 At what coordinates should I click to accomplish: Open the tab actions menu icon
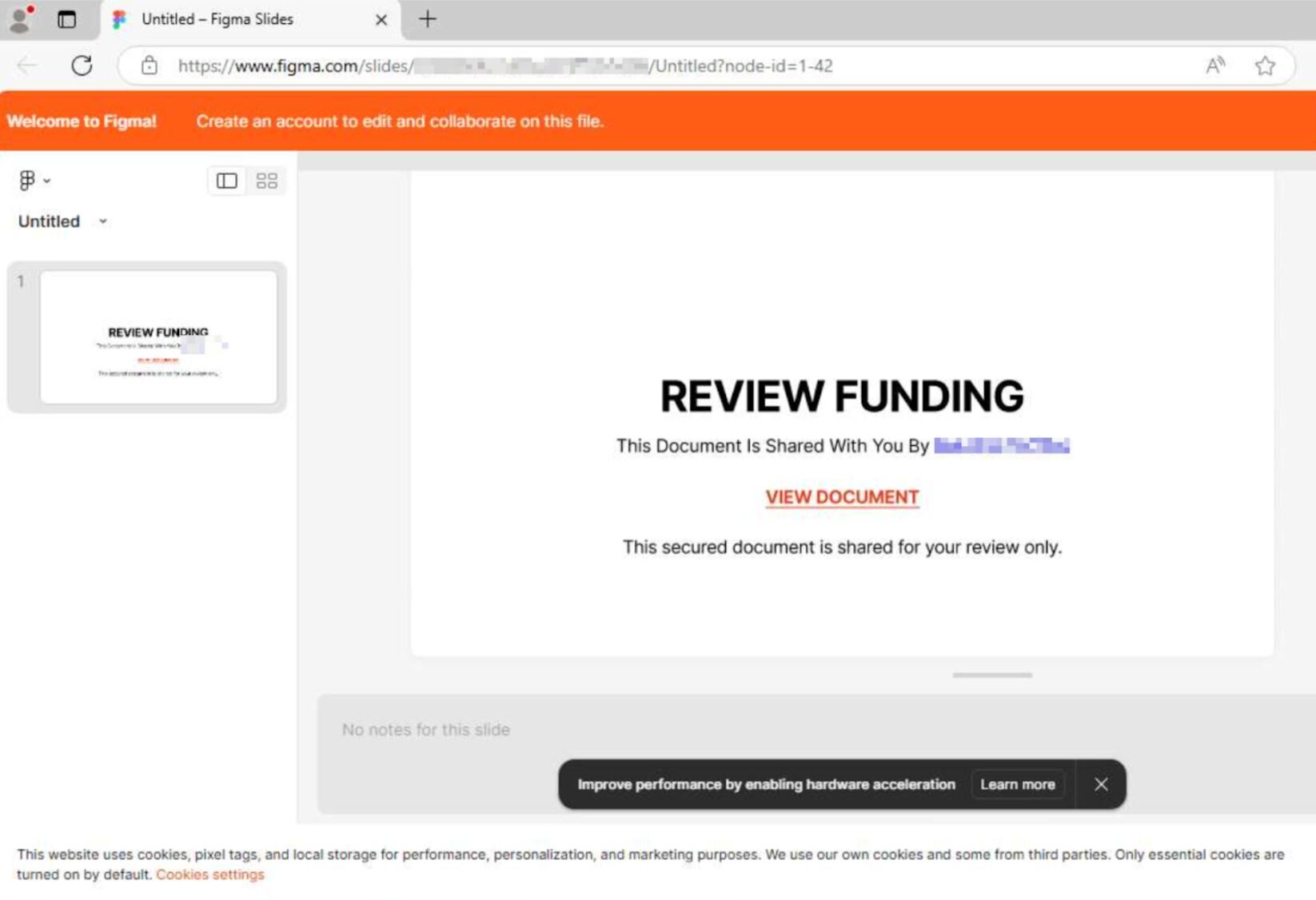coord(67,19)
